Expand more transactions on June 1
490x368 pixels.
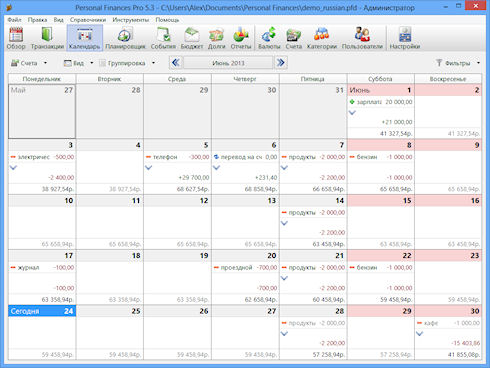pyautogui.click(x=352, y=113)
